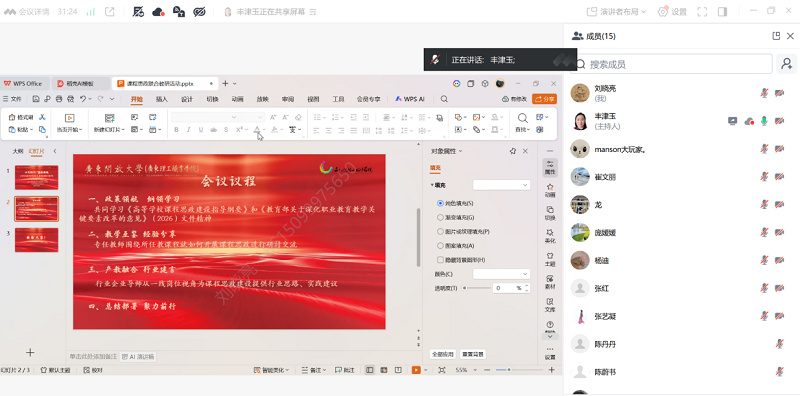Image resolution: width=800 pixels, height=396 pixels.
Task: Click the invite member icon beside search
Action: 786,64
